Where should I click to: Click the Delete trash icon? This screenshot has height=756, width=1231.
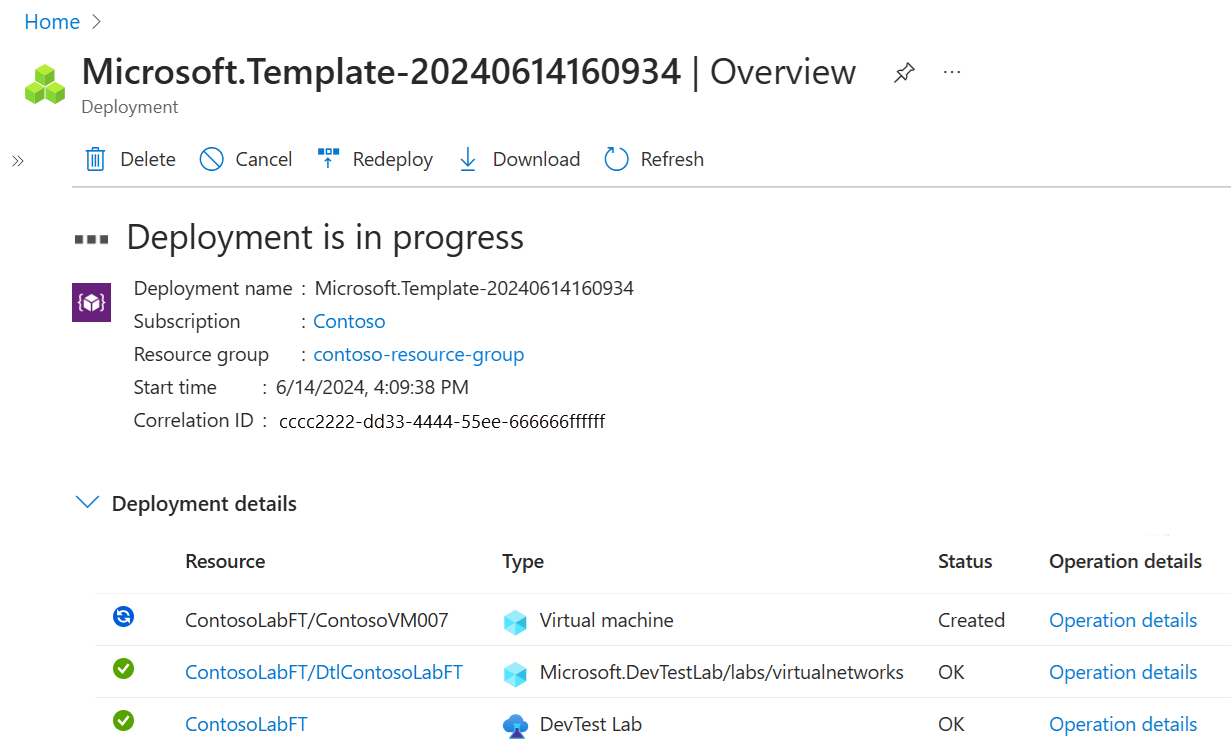click(96, 160)
